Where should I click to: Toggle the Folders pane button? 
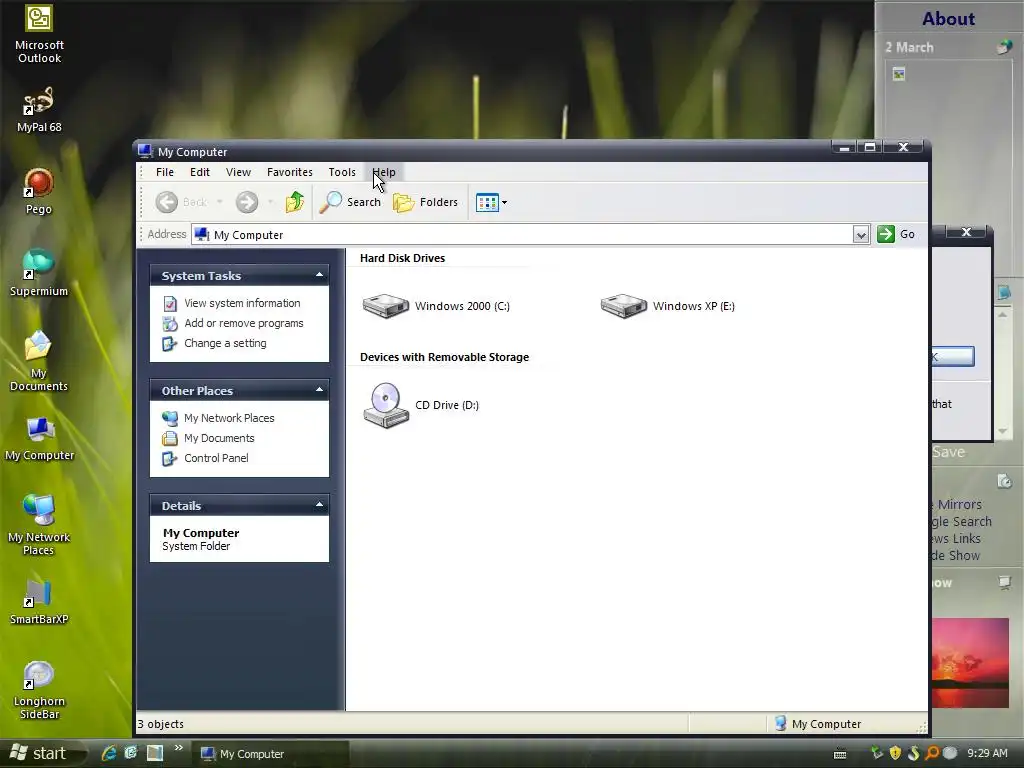(x=426, y=202)
